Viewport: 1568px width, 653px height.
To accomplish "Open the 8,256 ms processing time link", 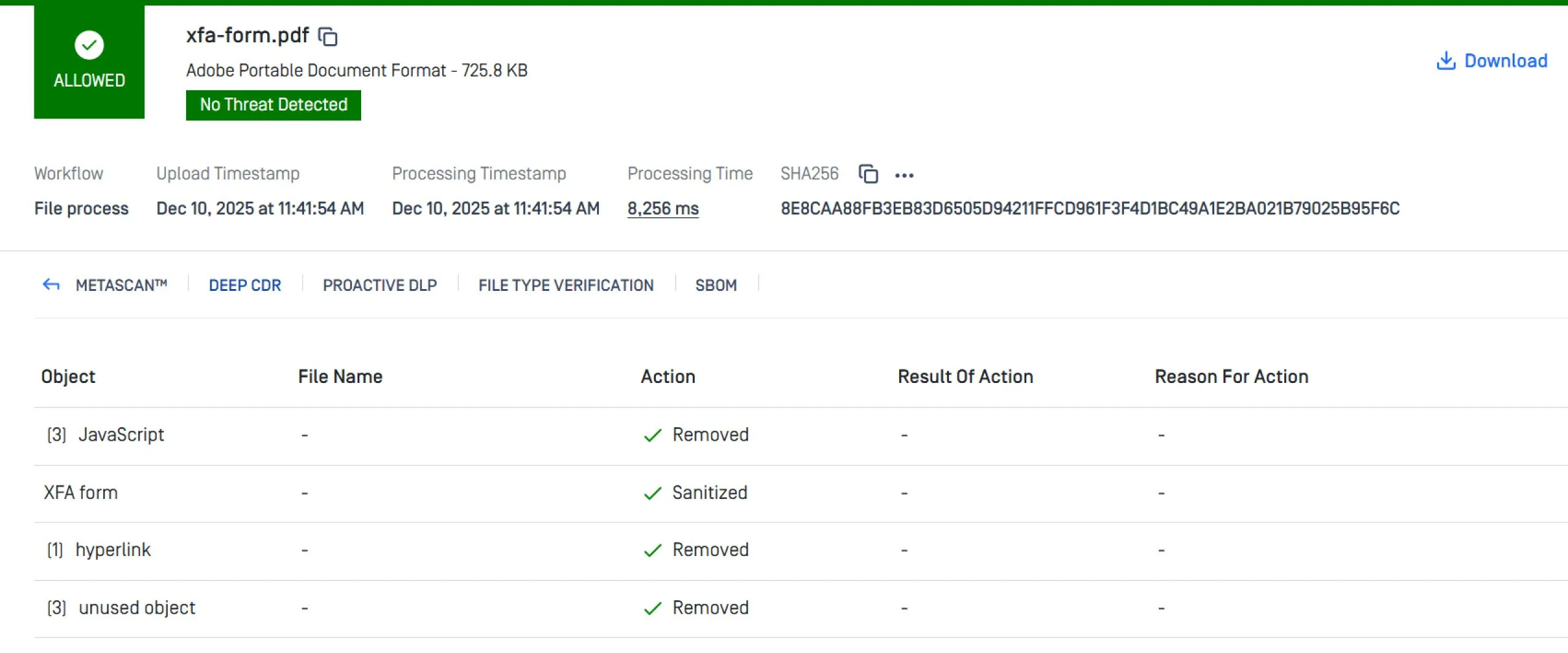I will (x=663, y=209).
